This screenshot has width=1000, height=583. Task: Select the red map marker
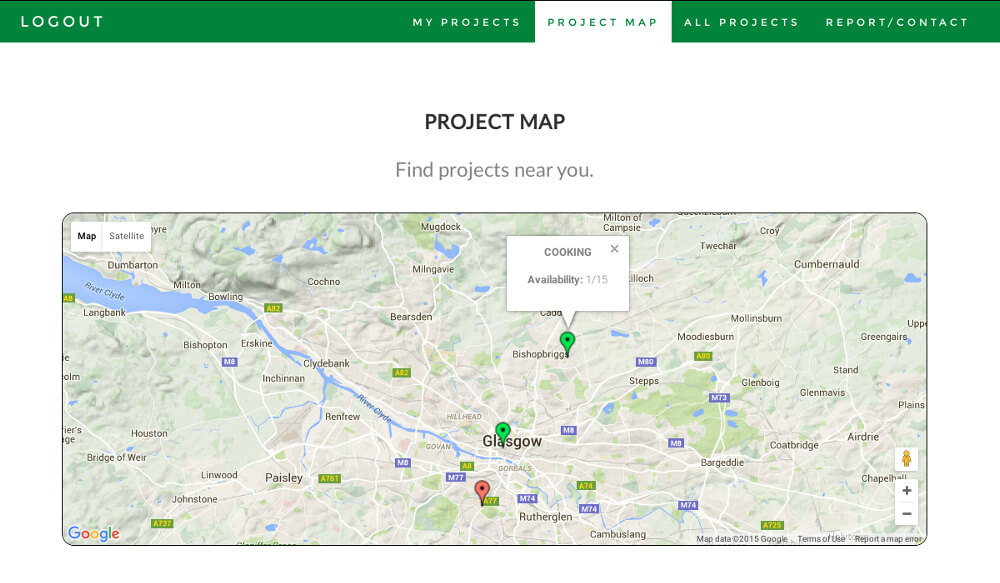tap(482, 491)
